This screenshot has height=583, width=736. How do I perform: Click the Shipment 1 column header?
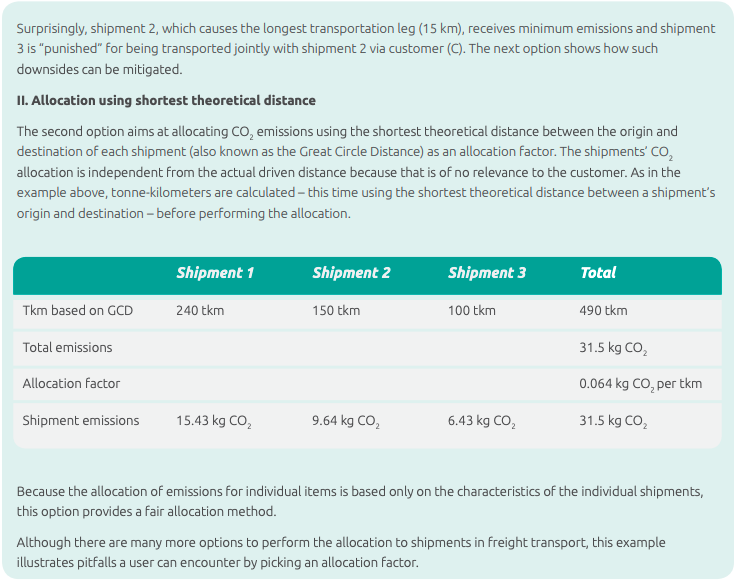(x=215, y=273)
